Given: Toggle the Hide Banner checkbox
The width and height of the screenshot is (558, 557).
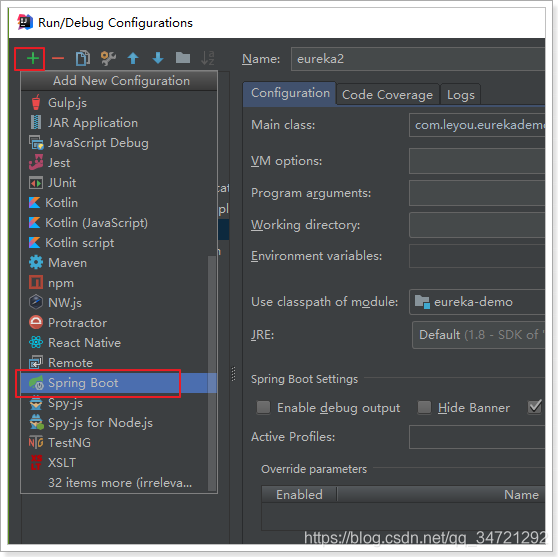Looking at the screenshot, I should click(x=424, y=407).
